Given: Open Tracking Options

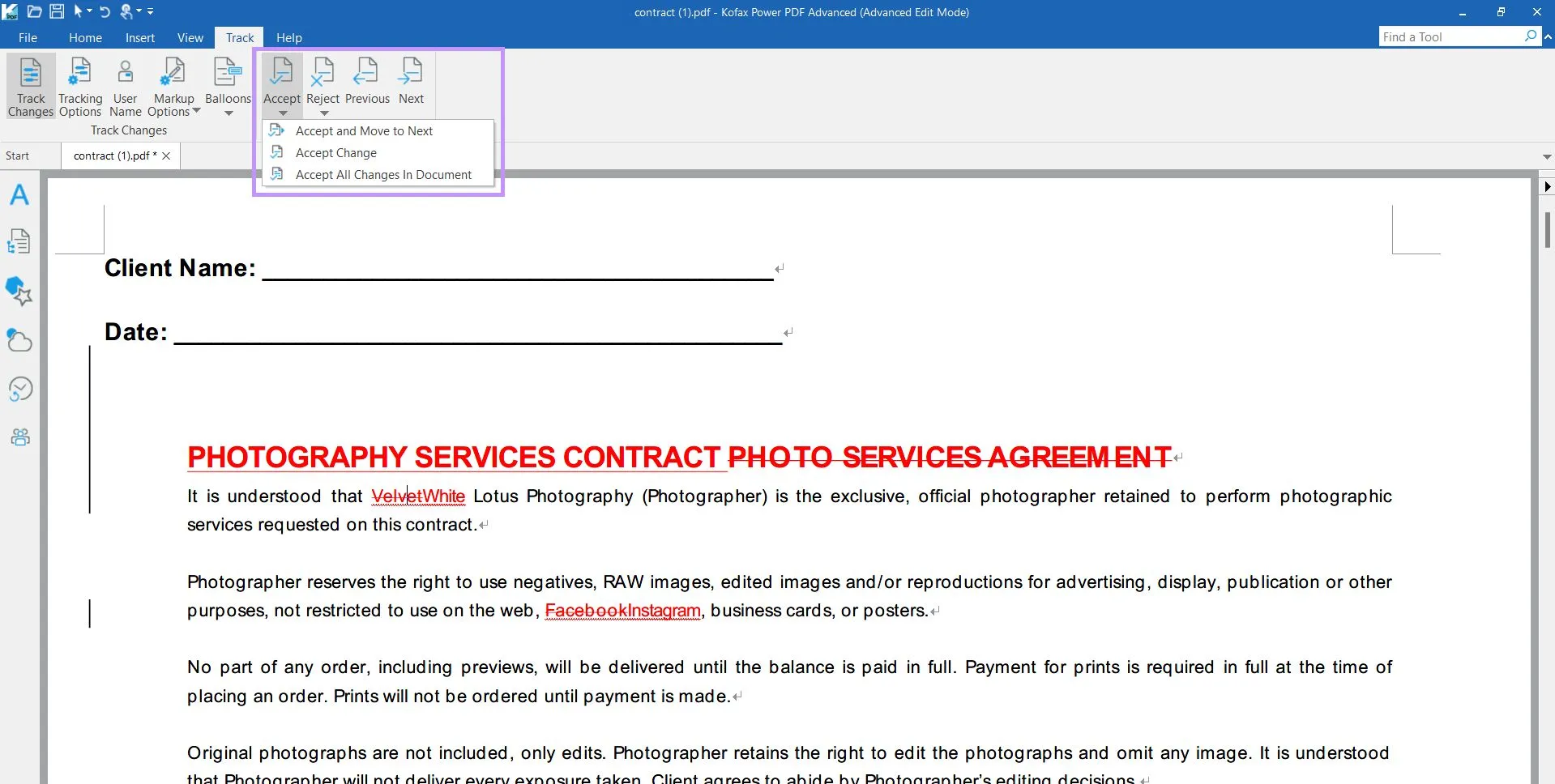Looking at the screenshot, I should pyautogui.click(x=79, y=87).
